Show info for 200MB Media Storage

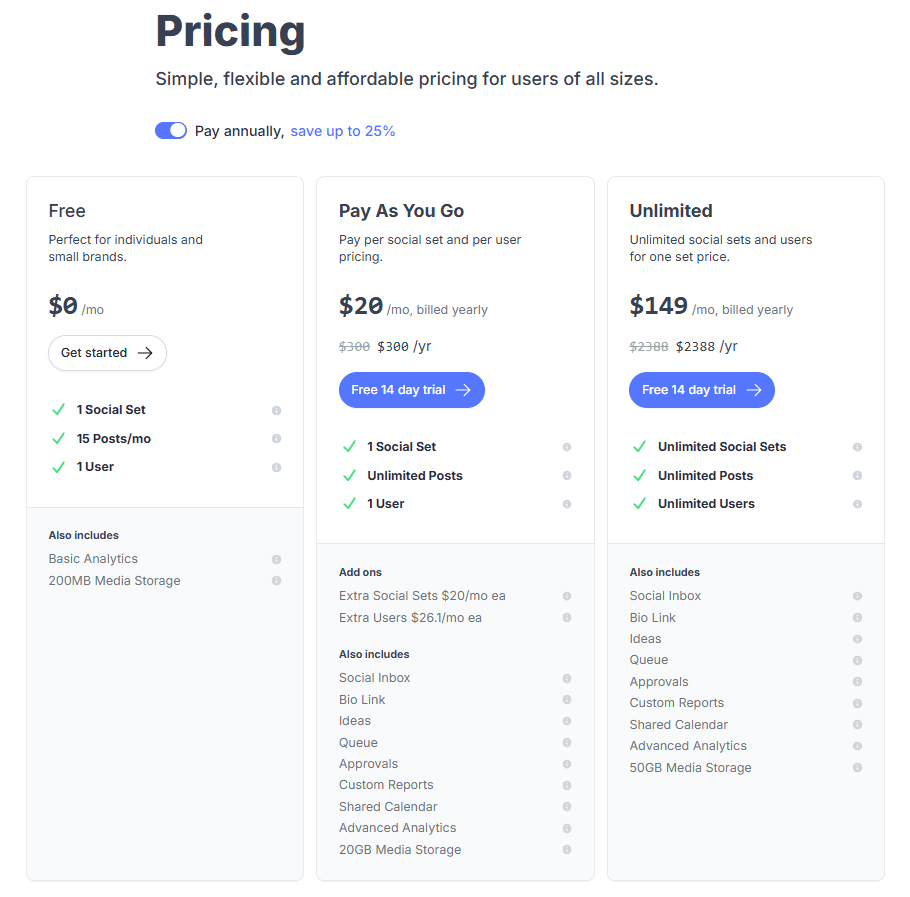tap(277, 580)
